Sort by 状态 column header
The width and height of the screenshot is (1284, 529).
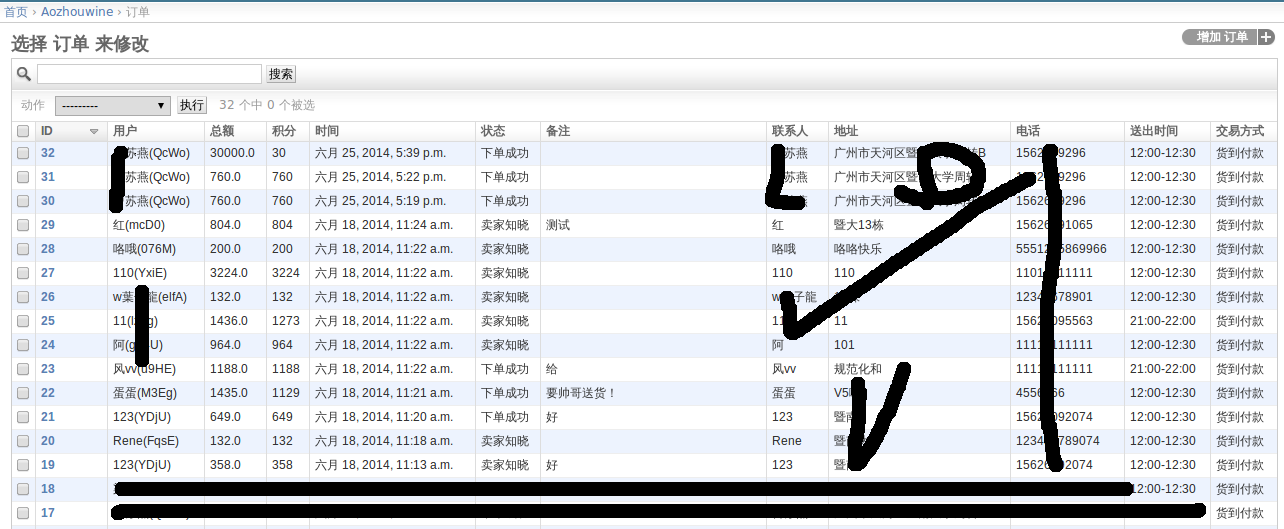pyautogui.click(x=493, y=131)
